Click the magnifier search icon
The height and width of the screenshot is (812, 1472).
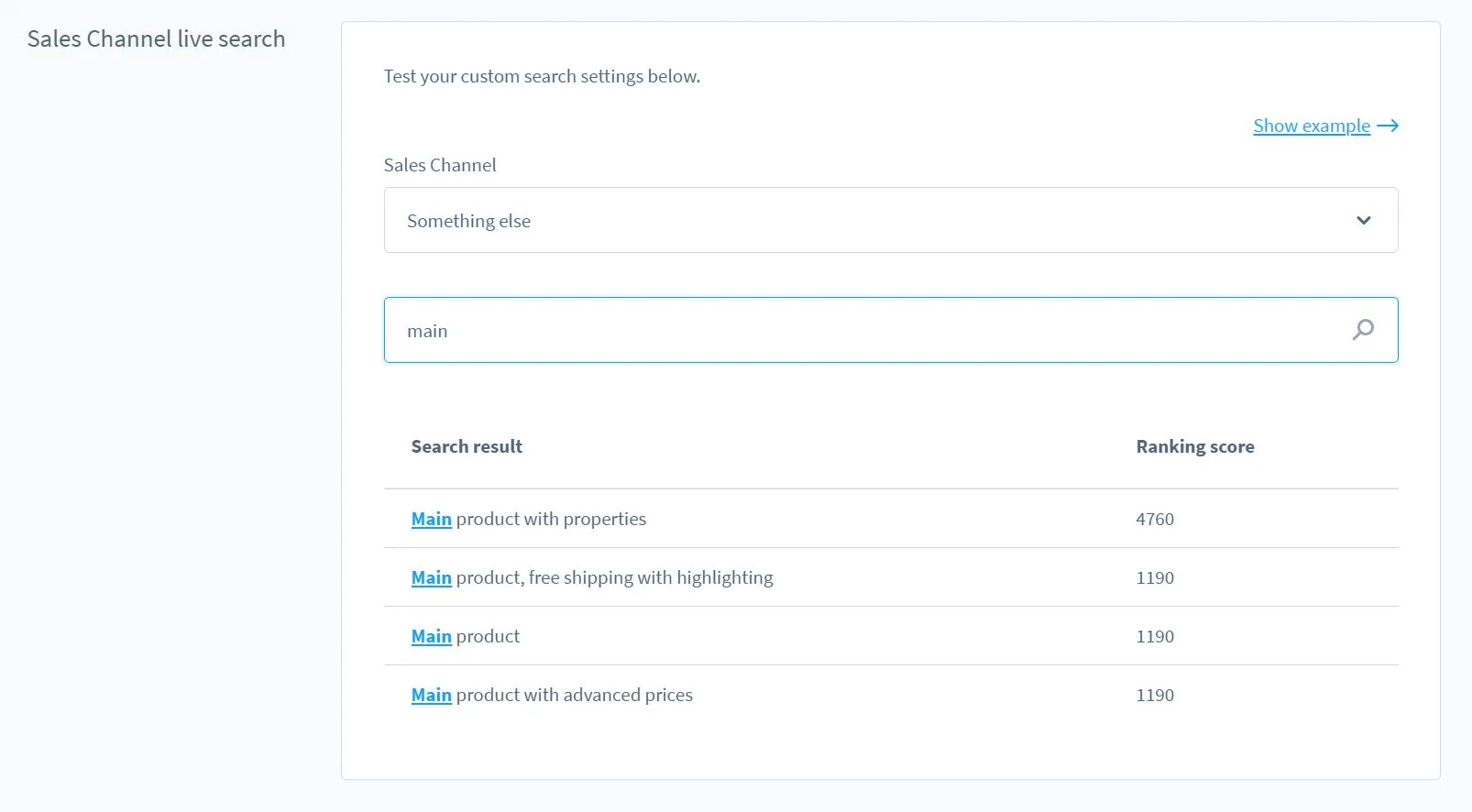pos(1363,330)
